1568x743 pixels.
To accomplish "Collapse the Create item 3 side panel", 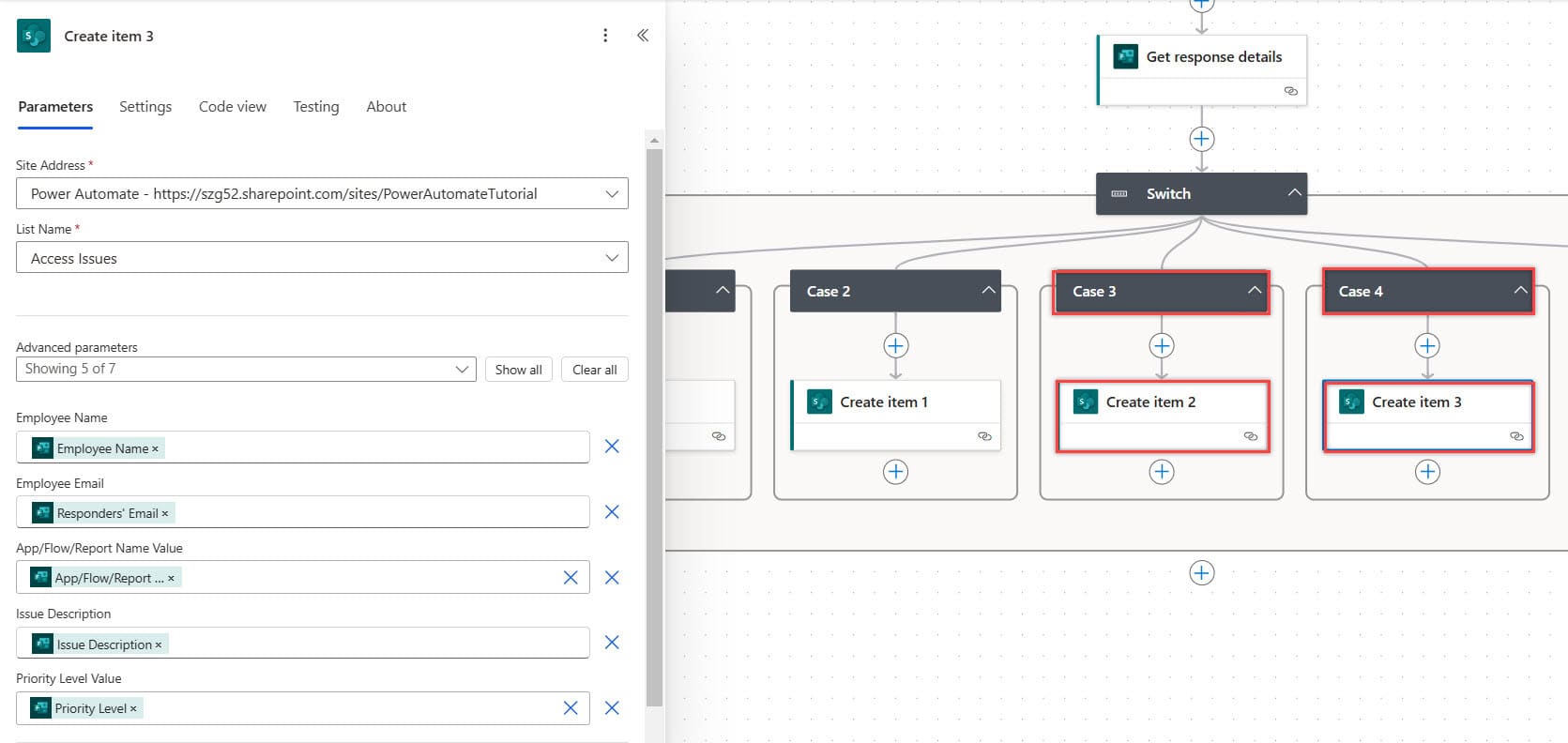I will [643, 36].
